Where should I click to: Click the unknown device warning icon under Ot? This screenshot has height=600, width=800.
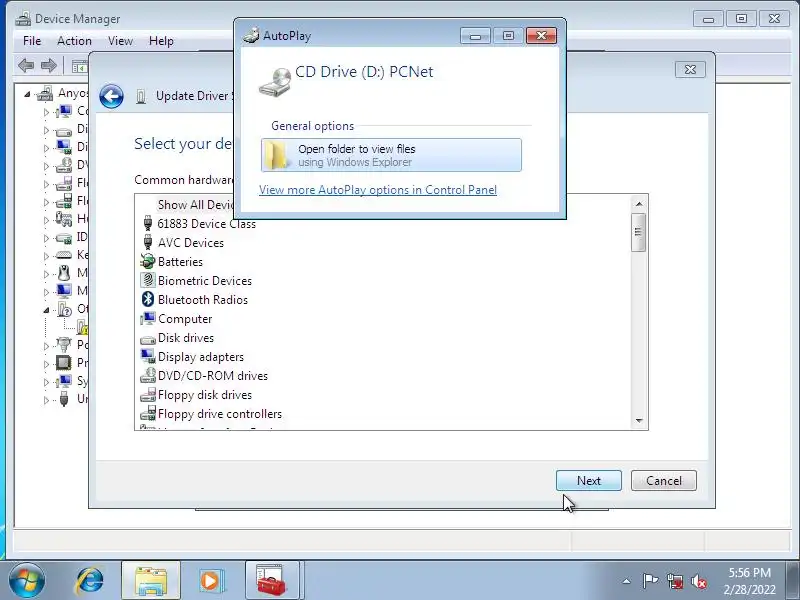point(83,327)
